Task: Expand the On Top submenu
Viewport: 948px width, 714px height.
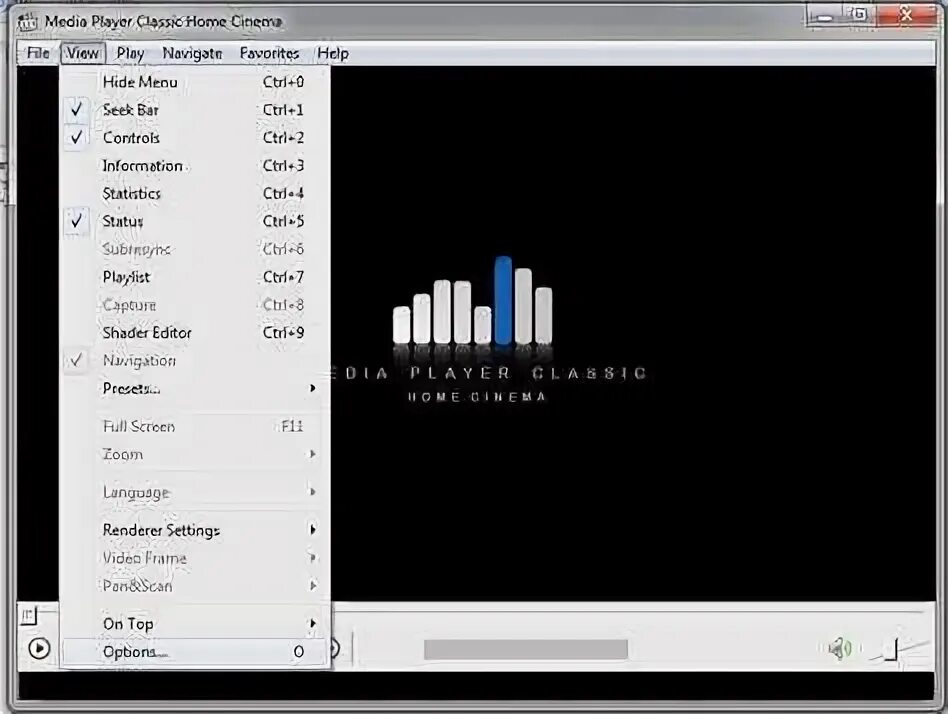Action: click(195, 624)
